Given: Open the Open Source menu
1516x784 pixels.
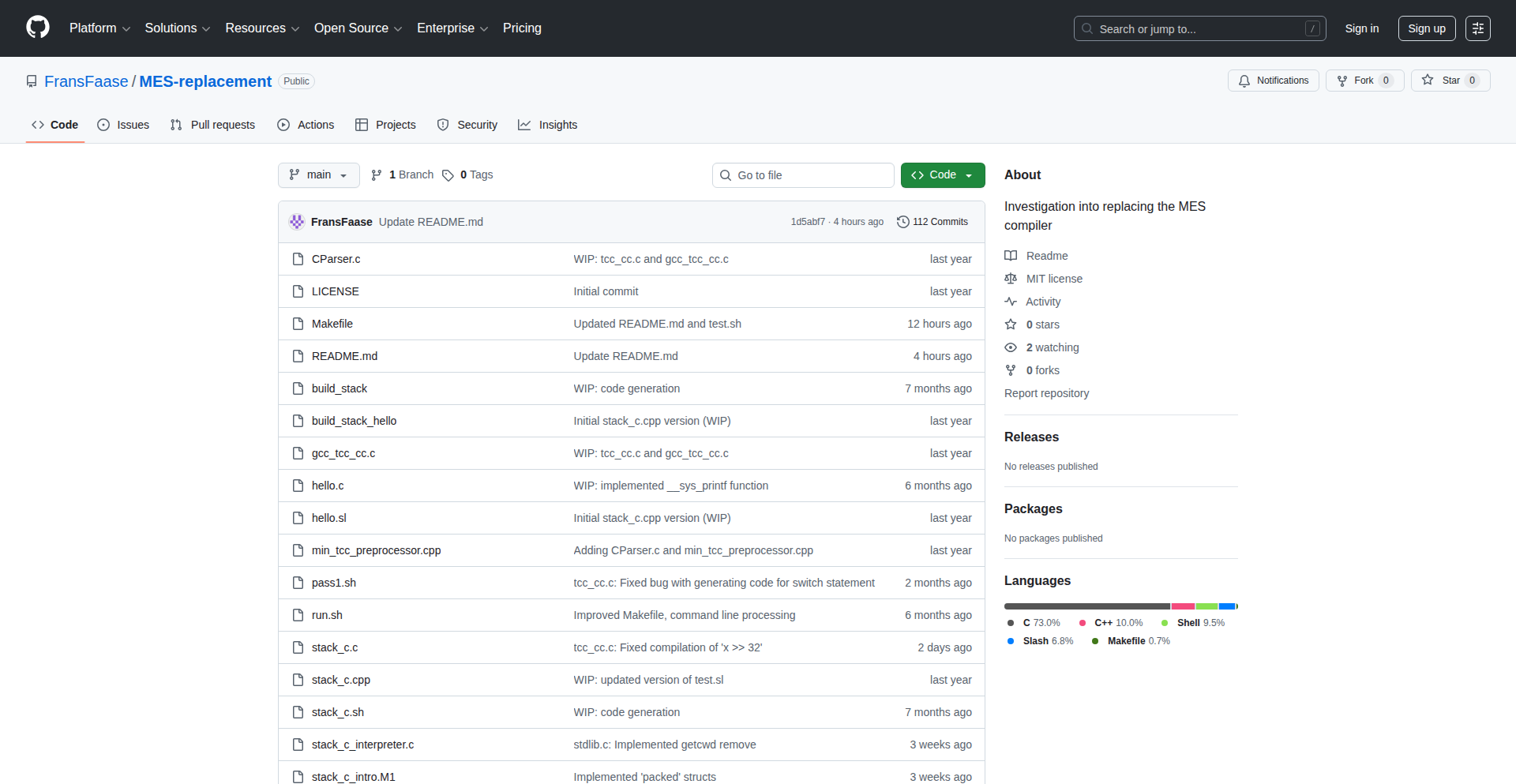Looking at the screenshot, I should pyautogui.click(x=358, y=28).
